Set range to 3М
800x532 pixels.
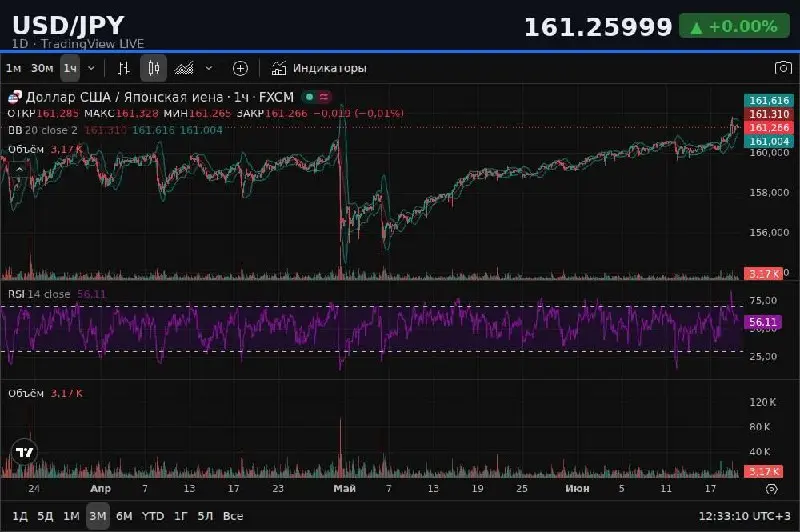point(98,516)
